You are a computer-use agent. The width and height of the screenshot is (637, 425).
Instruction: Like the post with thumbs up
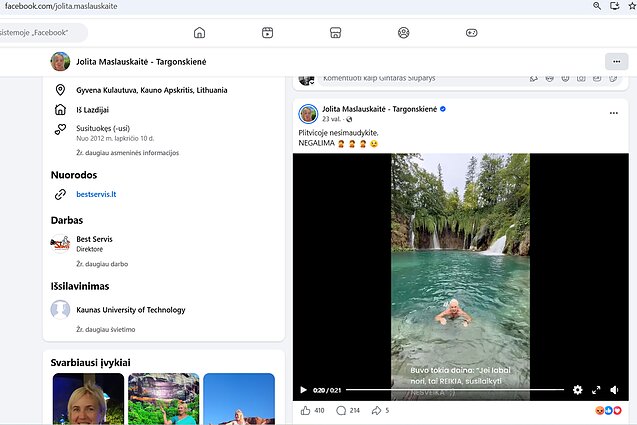pyautogui.click(x=306, y=410)
